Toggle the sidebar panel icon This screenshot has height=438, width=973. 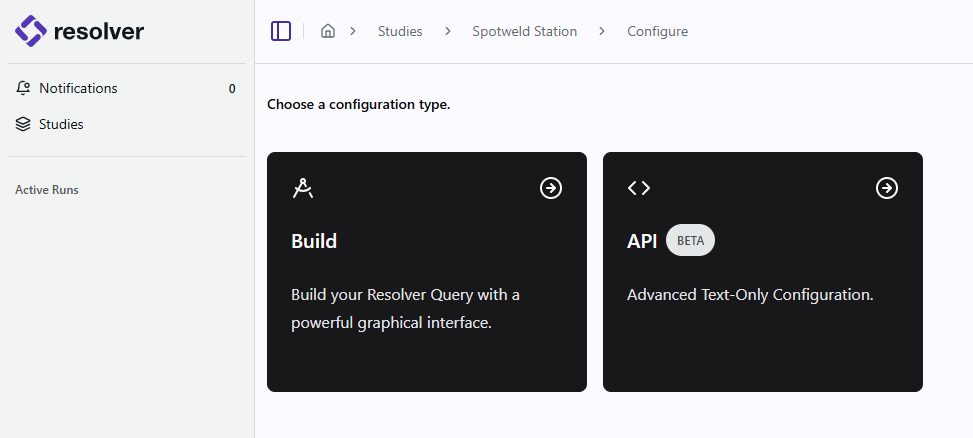tap(281, 31)
